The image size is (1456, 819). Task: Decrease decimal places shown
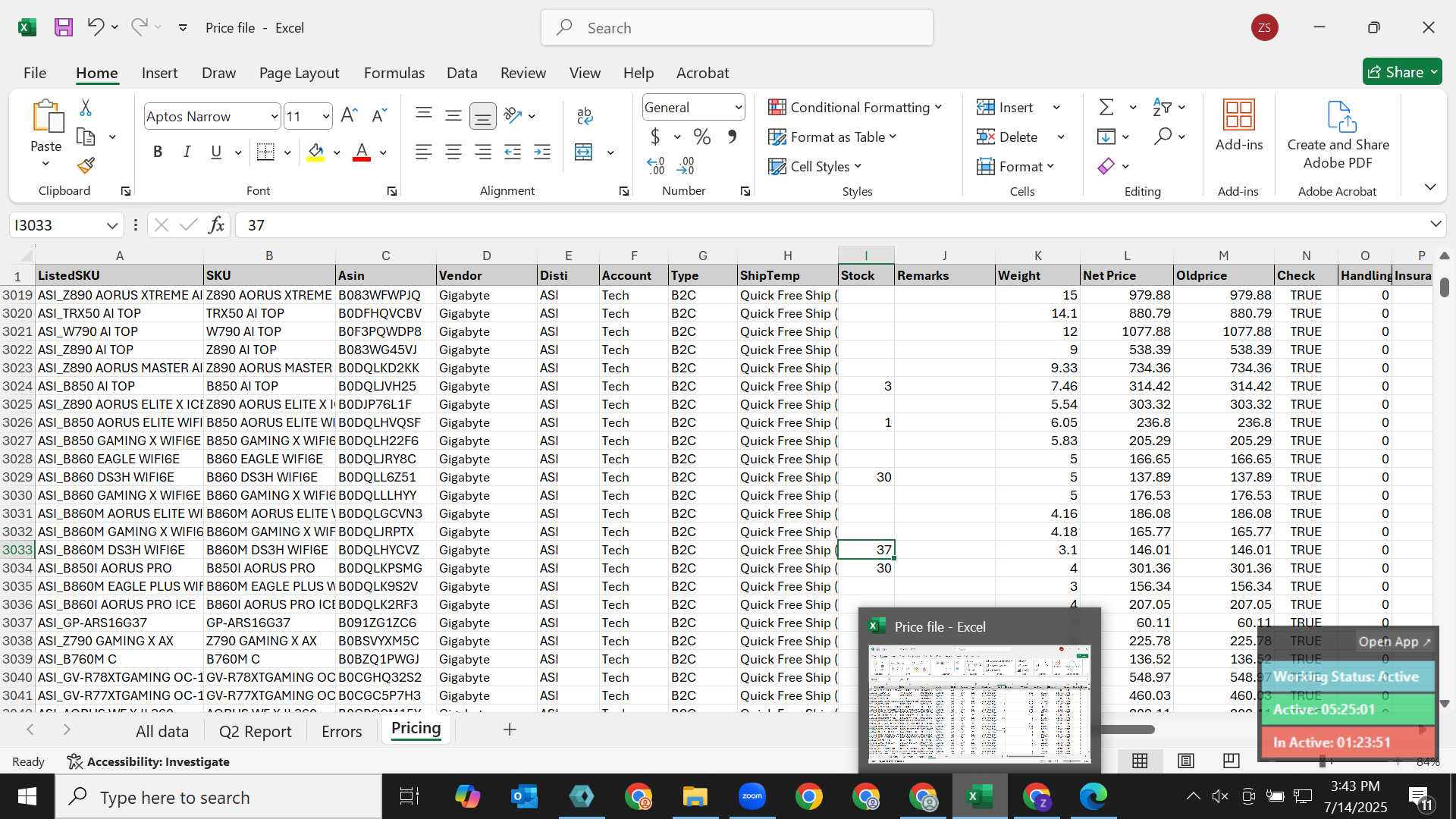[686, 165]
